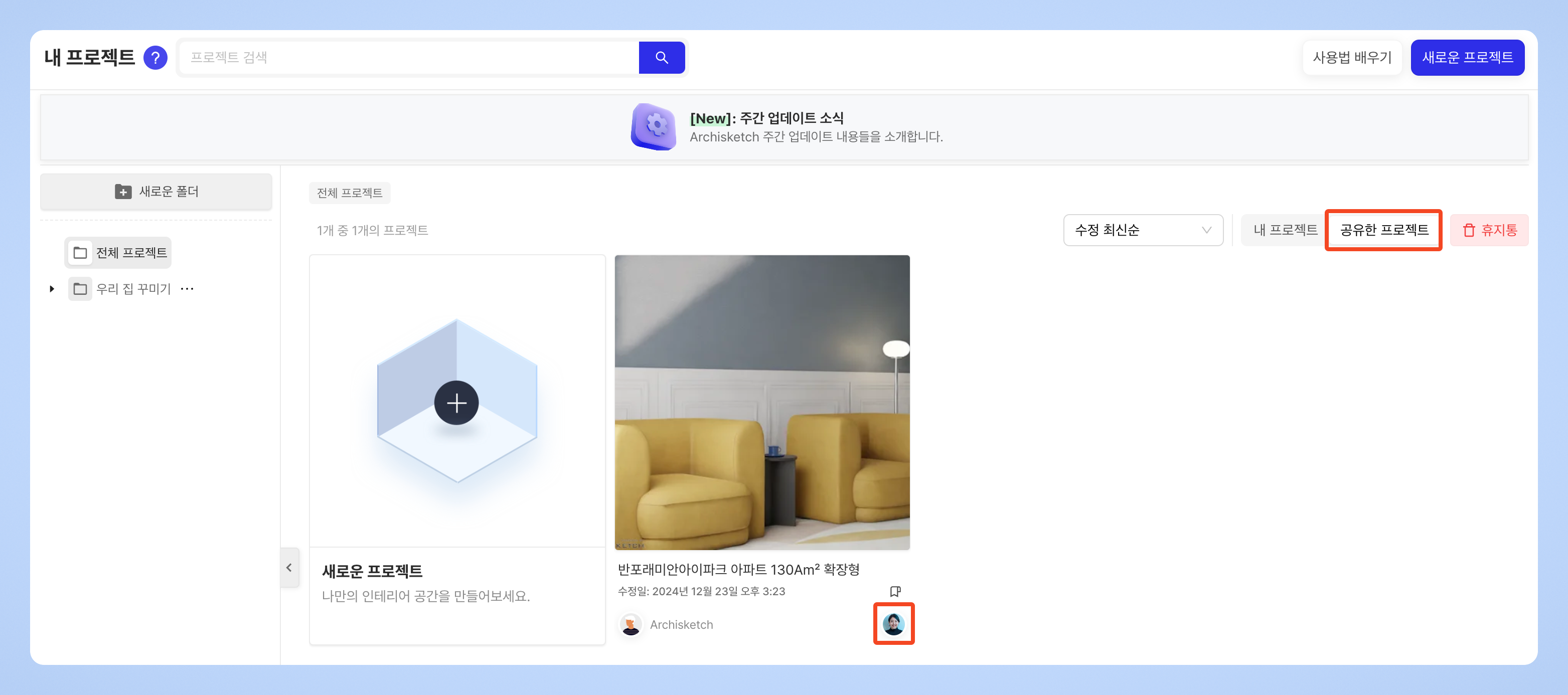The image size is (1568, 695).
Task: Click the magnifier search button
Action: click(x=662, y=58)
